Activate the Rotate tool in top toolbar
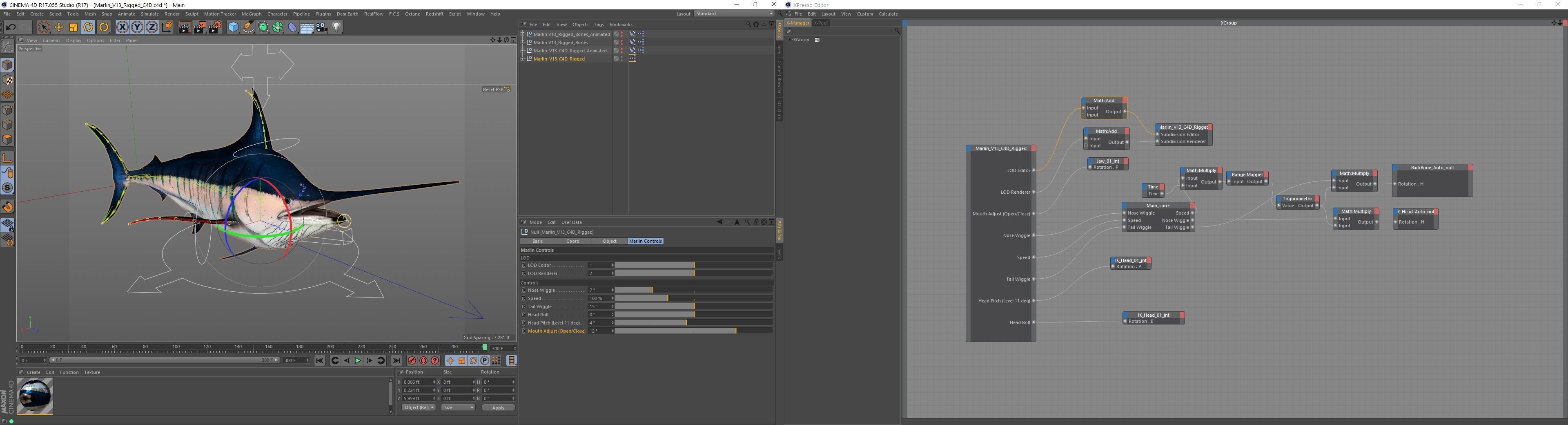Viewport: 1568px width, 425px height. click(x=89, y=27)
